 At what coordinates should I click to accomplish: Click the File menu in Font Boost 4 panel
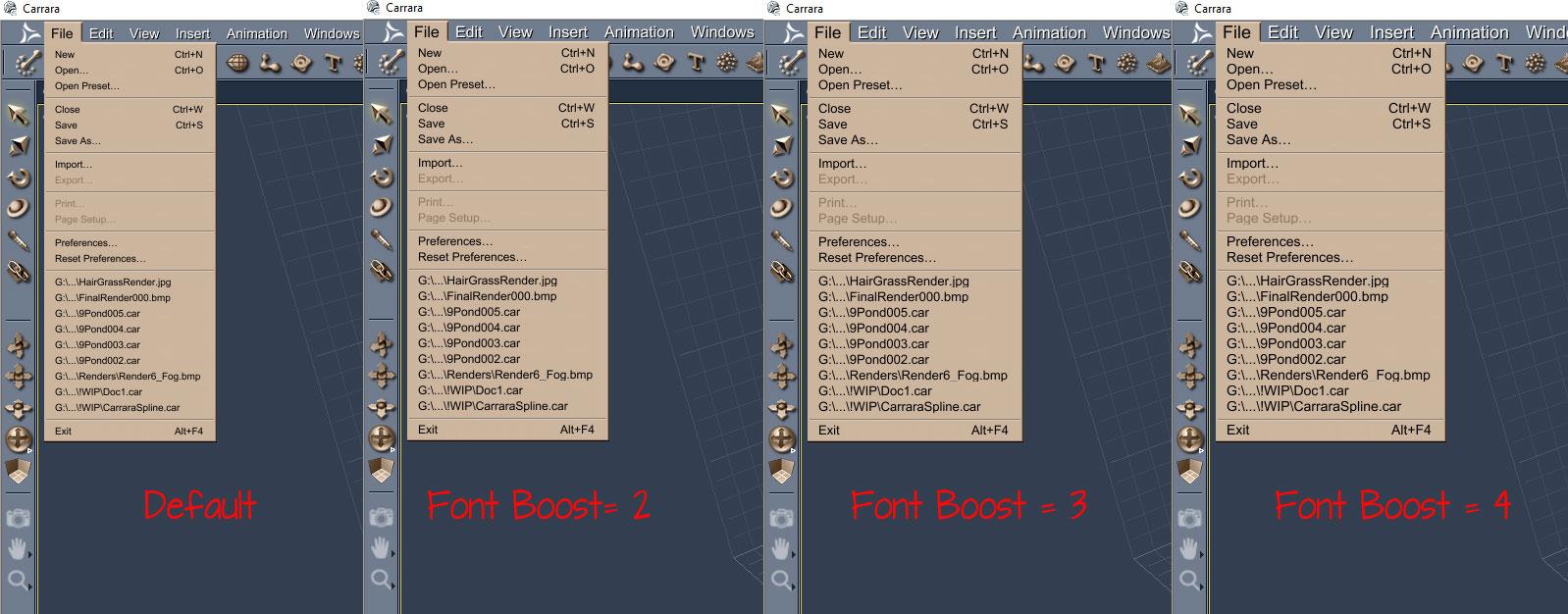1236,32
